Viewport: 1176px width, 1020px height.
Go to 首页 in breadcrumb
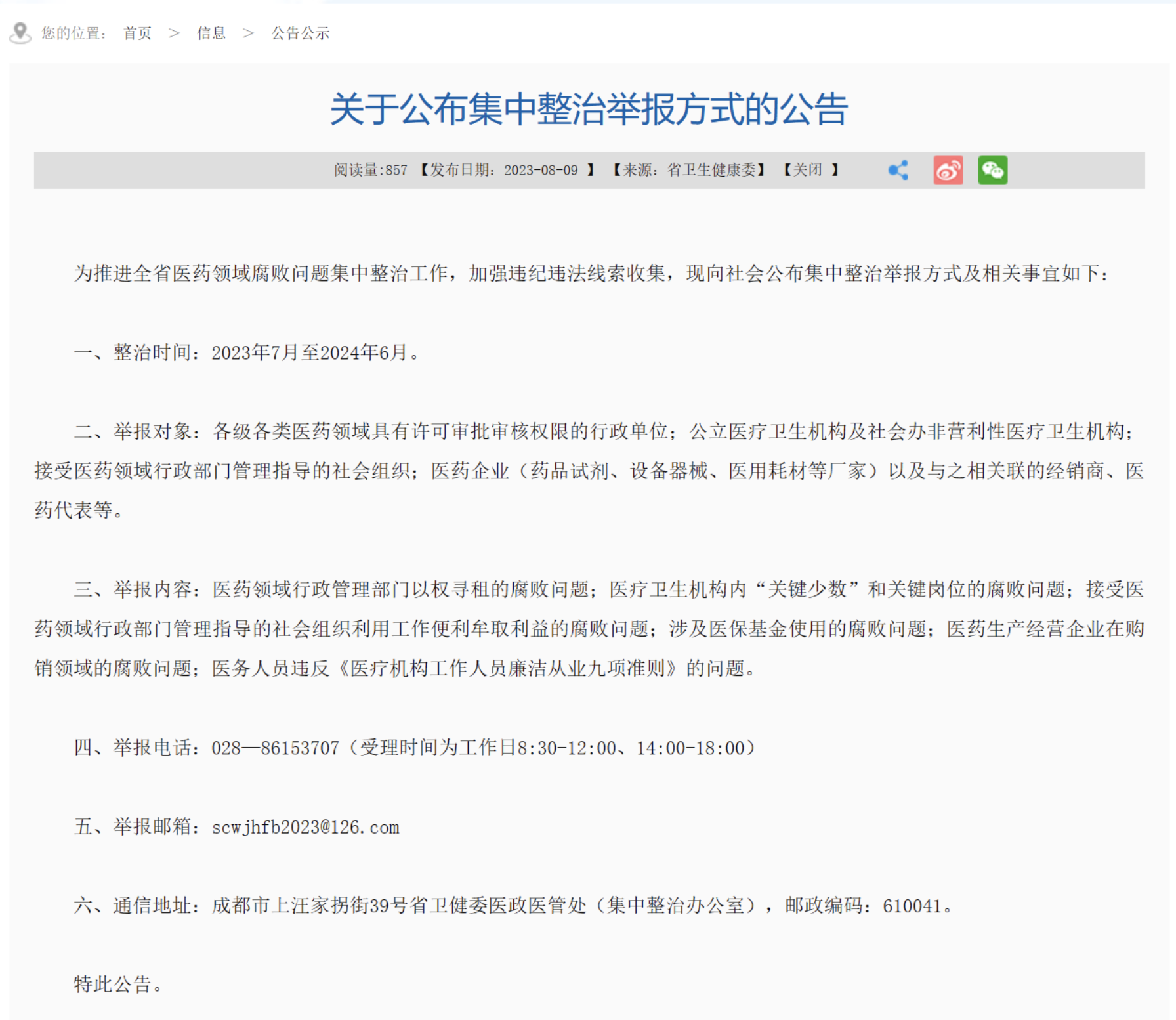pos(137,33)
